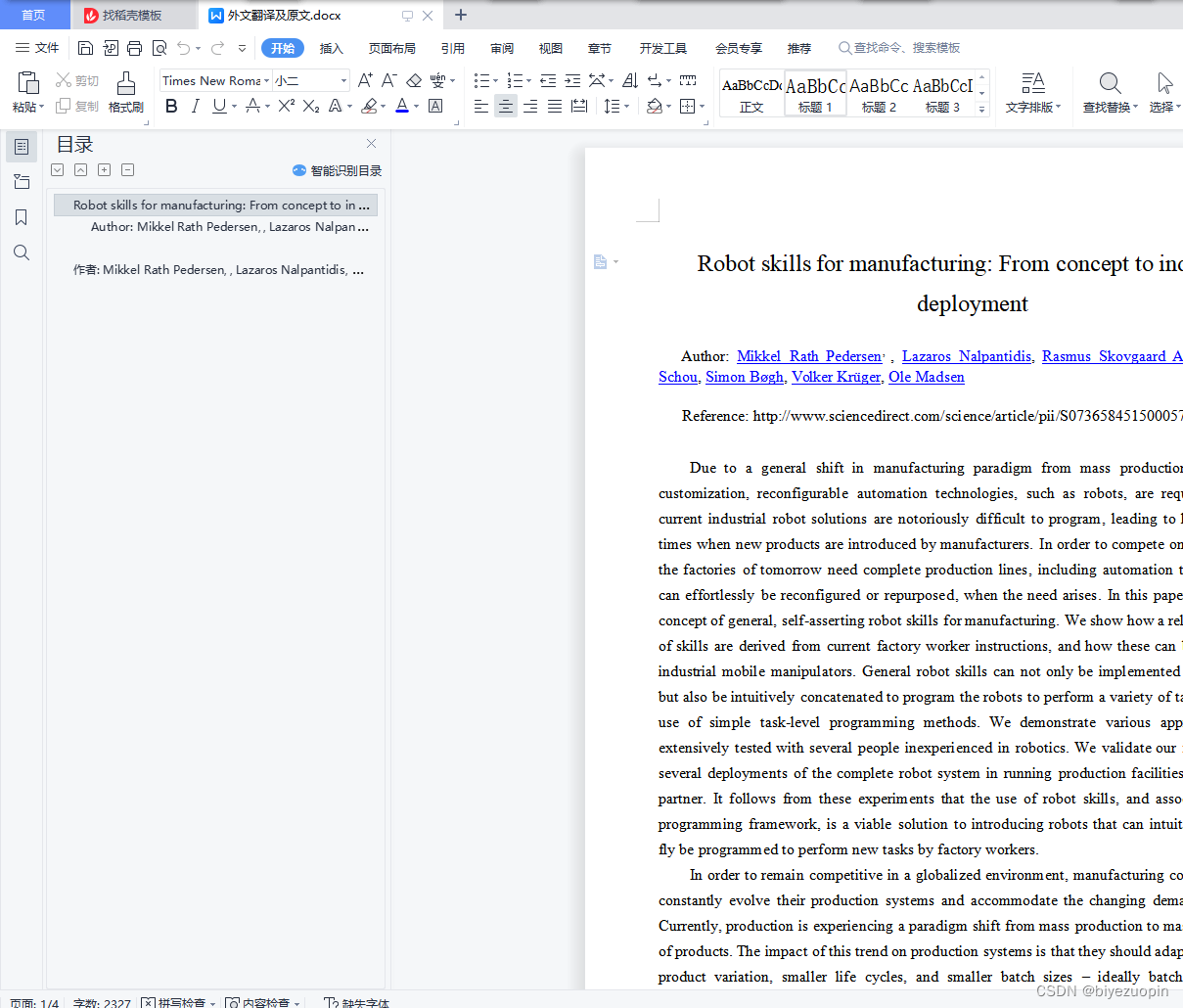Image resolution: width=1183 pixels, height=1008 pixels.
Task: Open Print Preview icon
Action: pos(159,48)
